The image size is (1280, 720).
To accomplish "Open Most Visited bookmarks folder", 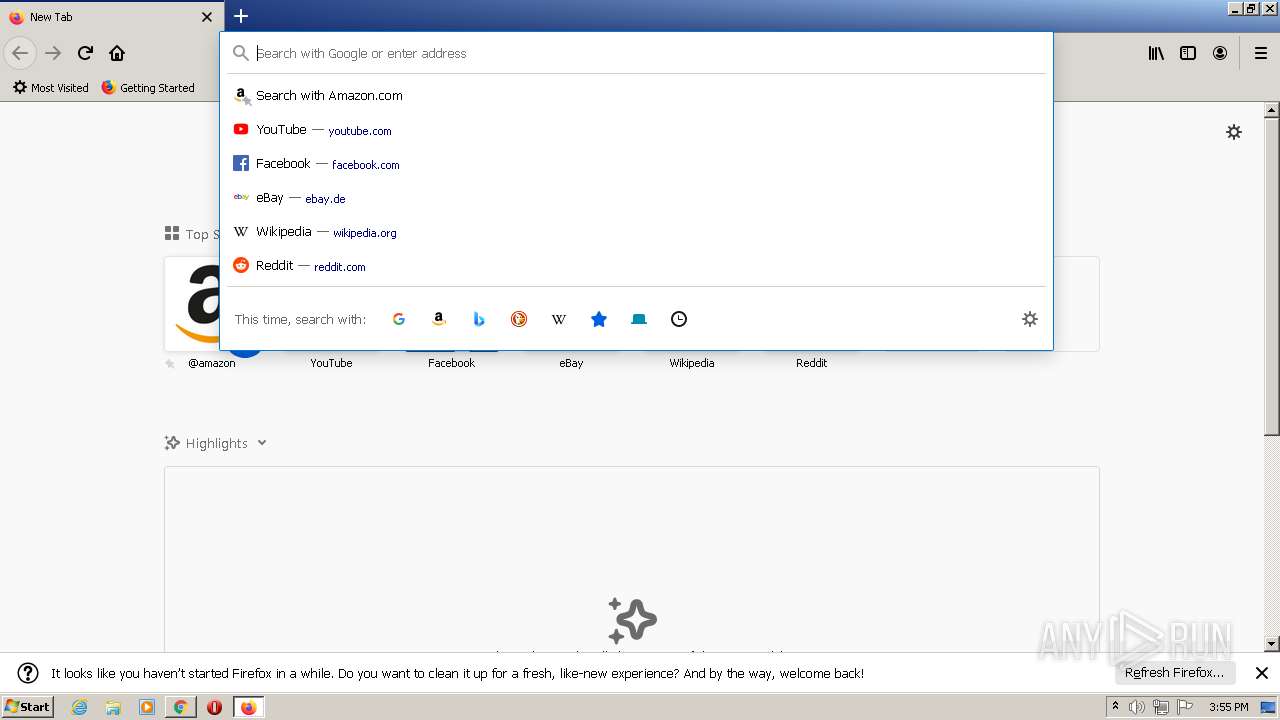I will click(50, 87).
